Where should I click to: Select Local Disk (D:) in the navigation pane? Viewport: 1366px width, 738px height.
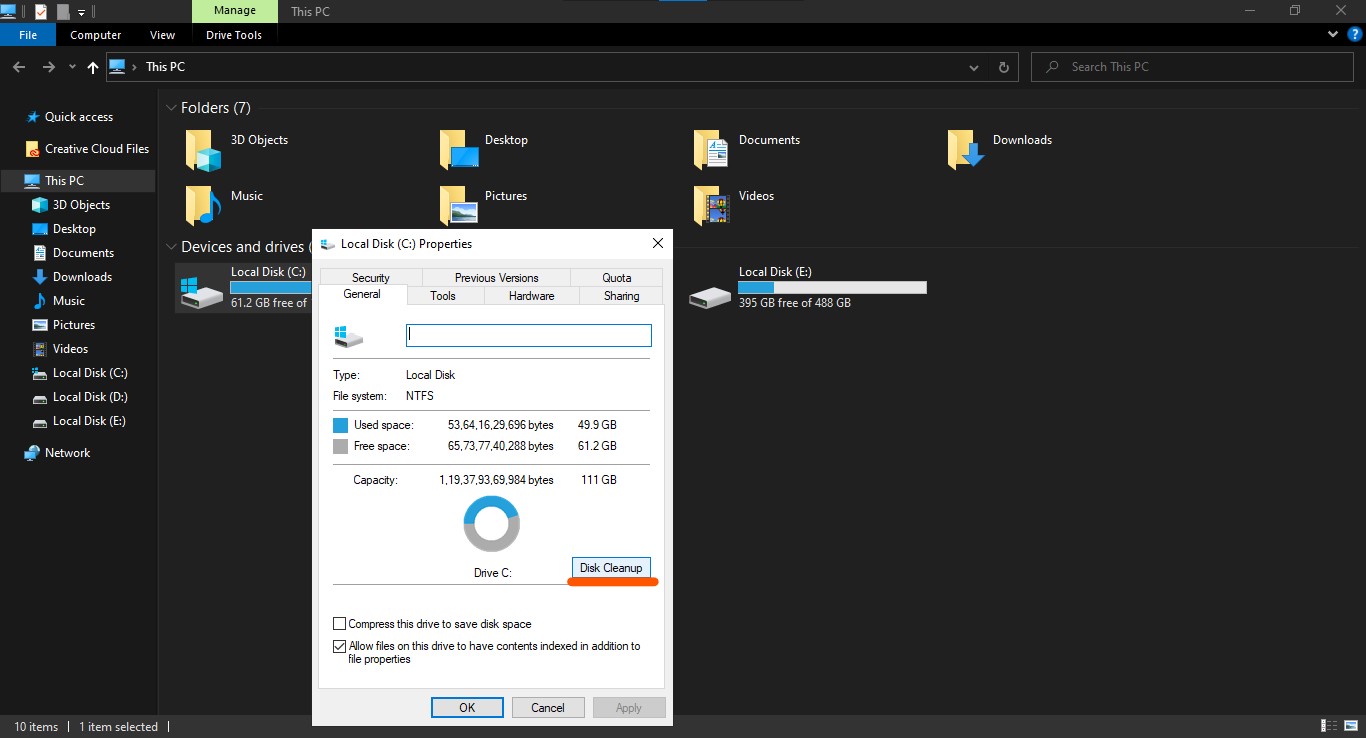point(90,397)
